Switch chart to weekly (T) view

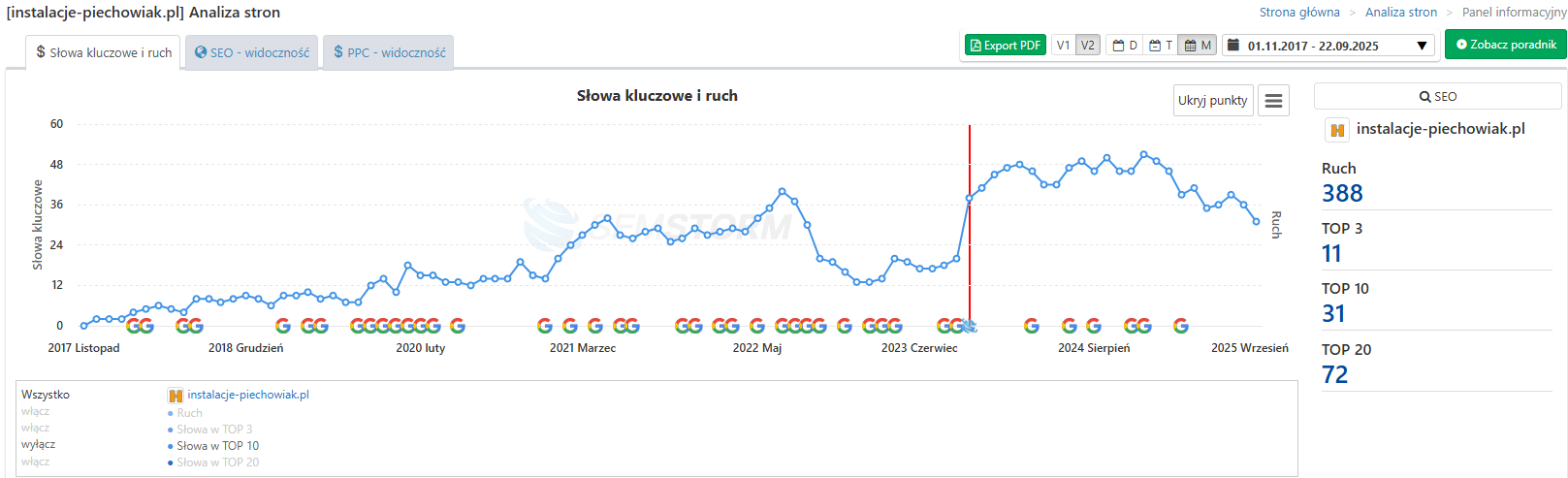(x=1161, y=46)
